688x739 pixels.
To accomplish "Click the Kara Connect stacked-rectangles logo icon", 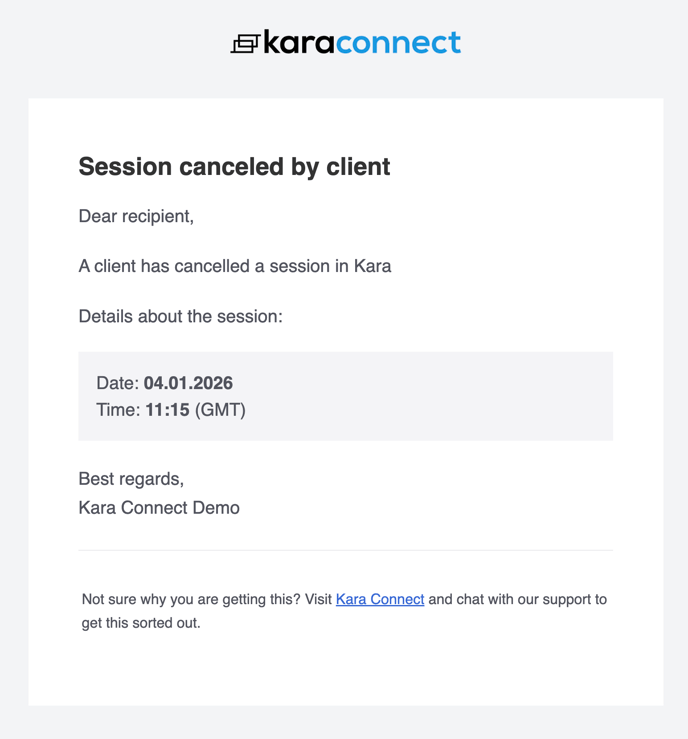I will pyautogui.click(x=245, y=43).
